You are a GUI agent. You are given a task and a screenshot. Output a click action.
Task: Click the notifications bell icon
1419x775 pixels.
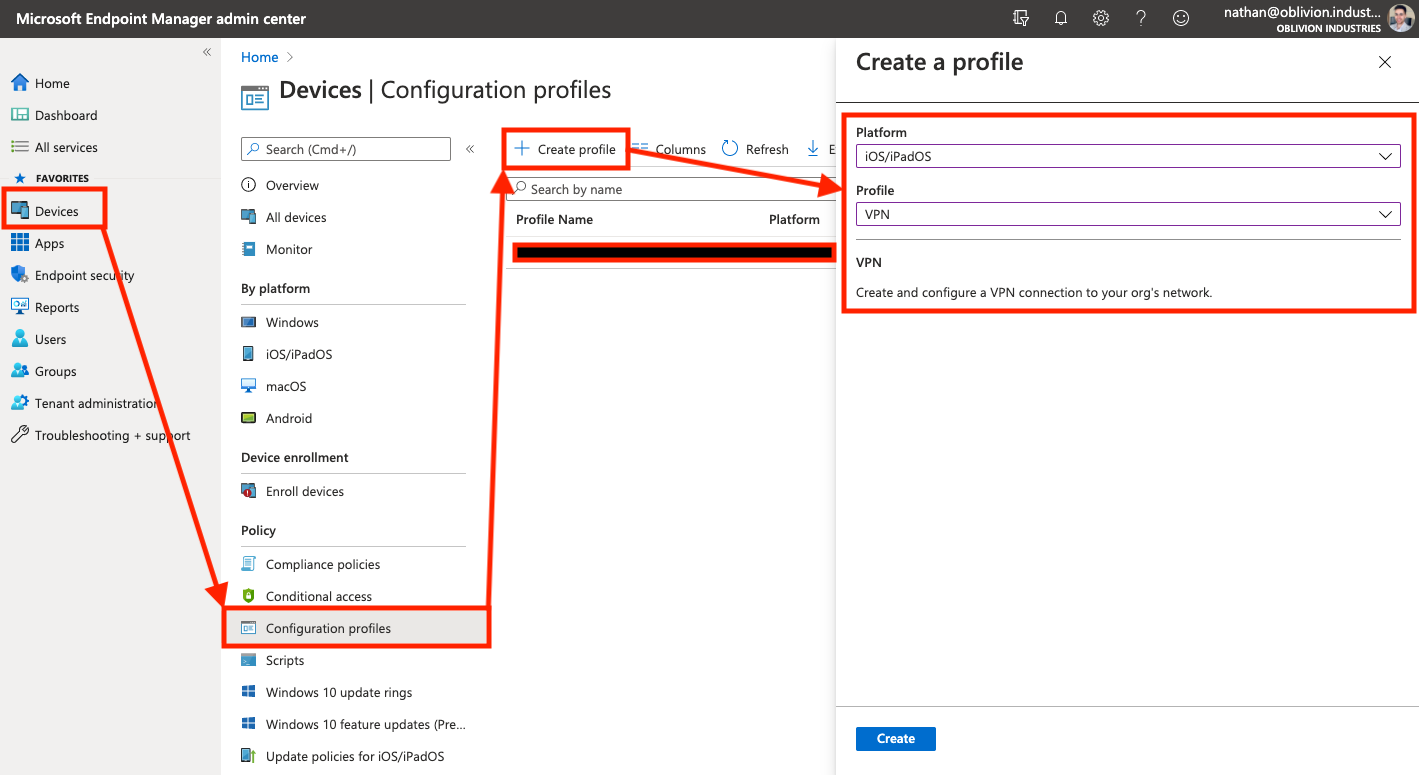pyautogui.click(x=1061, y=18)
